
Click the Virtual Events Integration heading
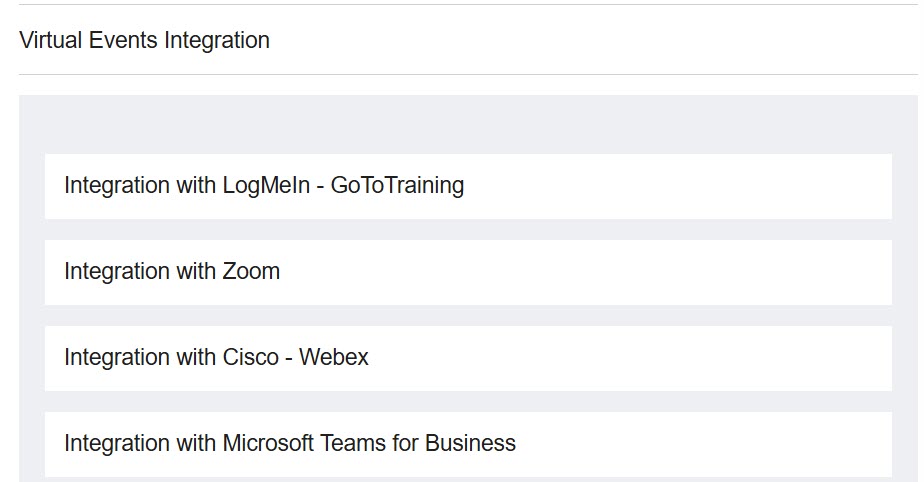144,41
